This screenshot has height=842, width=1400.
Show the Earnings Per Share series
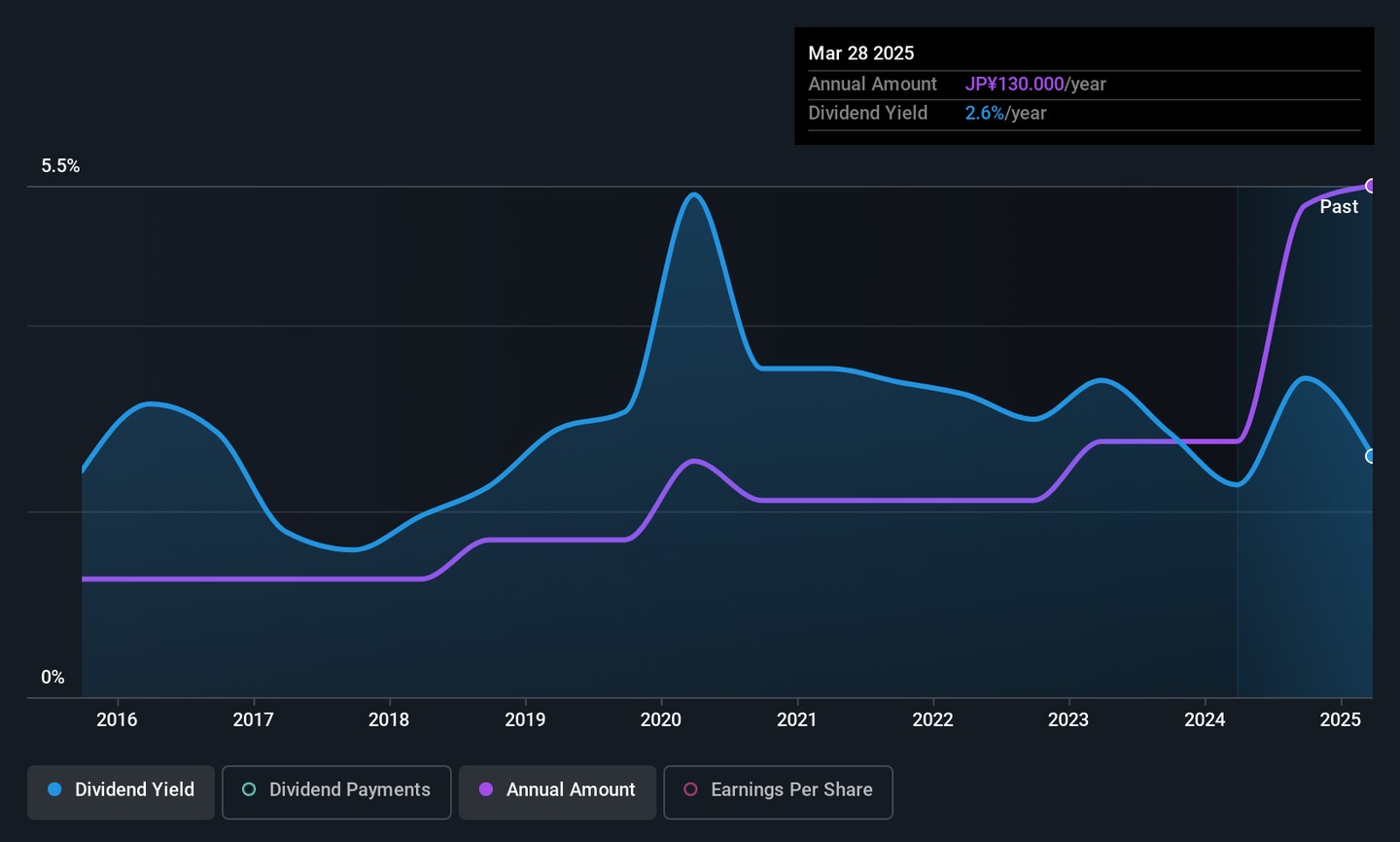click(x=778, y=790)
